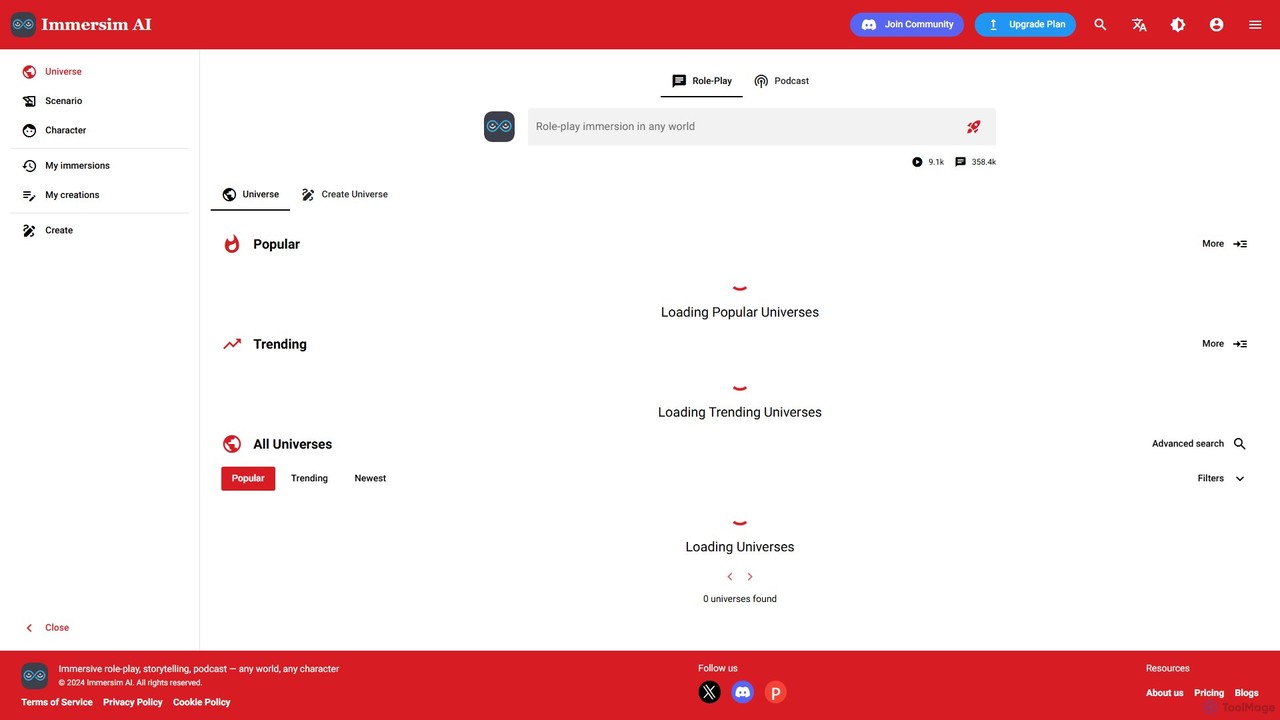The image size is (1280, 720).
Task: Select the Universe tab with globe icon
Action: (250, 194)
